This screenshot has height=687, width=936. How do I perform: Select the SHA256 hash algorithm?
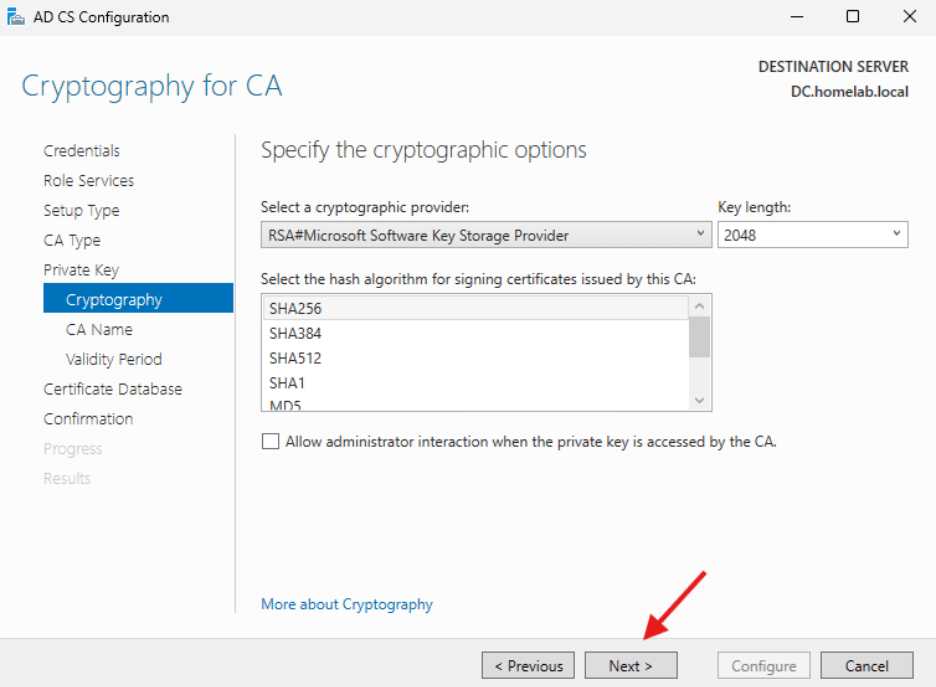(x=290, y=309)
